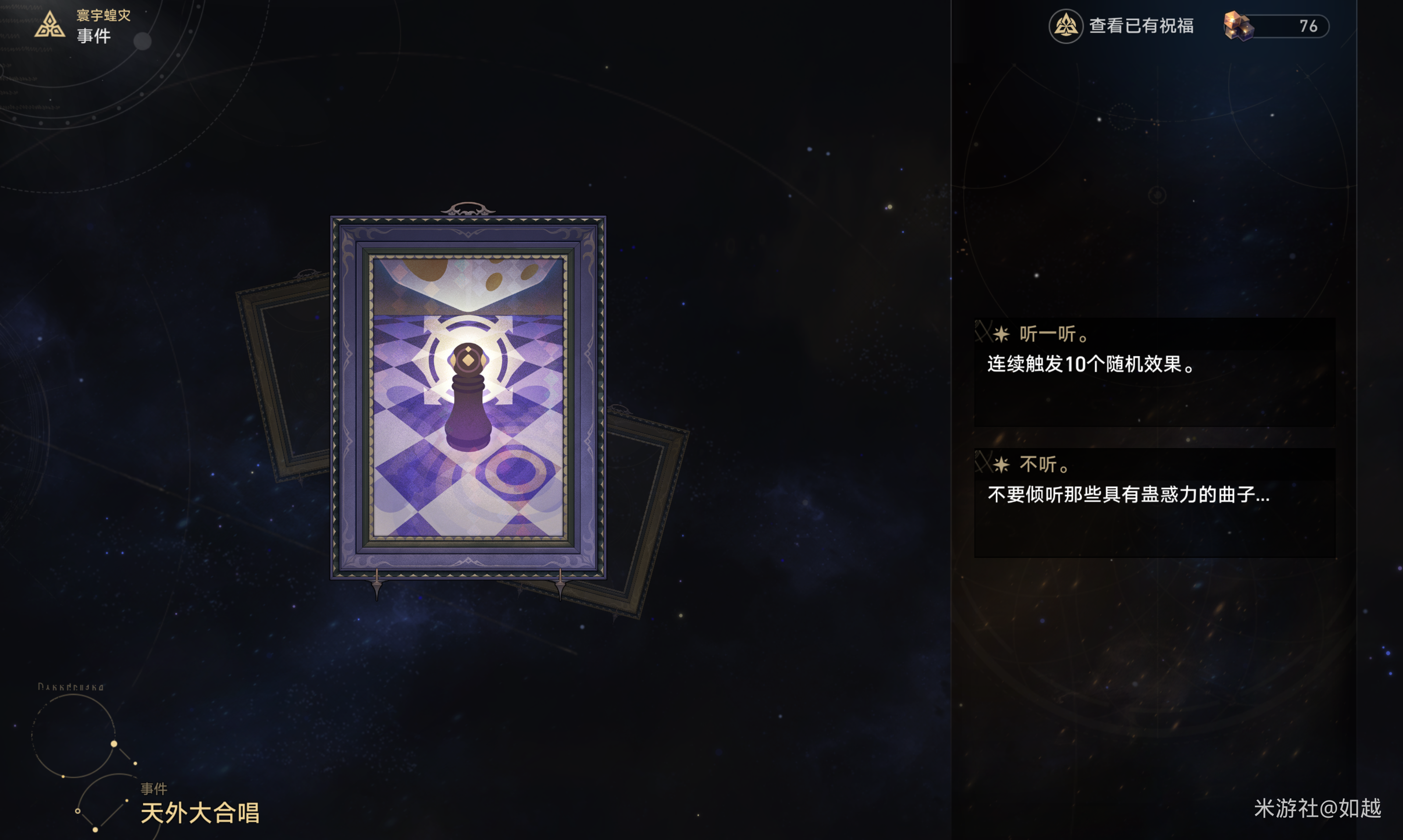1403x840 pixels.
Task: Click the framed chessboard painting card
Action: pos(468,397)
